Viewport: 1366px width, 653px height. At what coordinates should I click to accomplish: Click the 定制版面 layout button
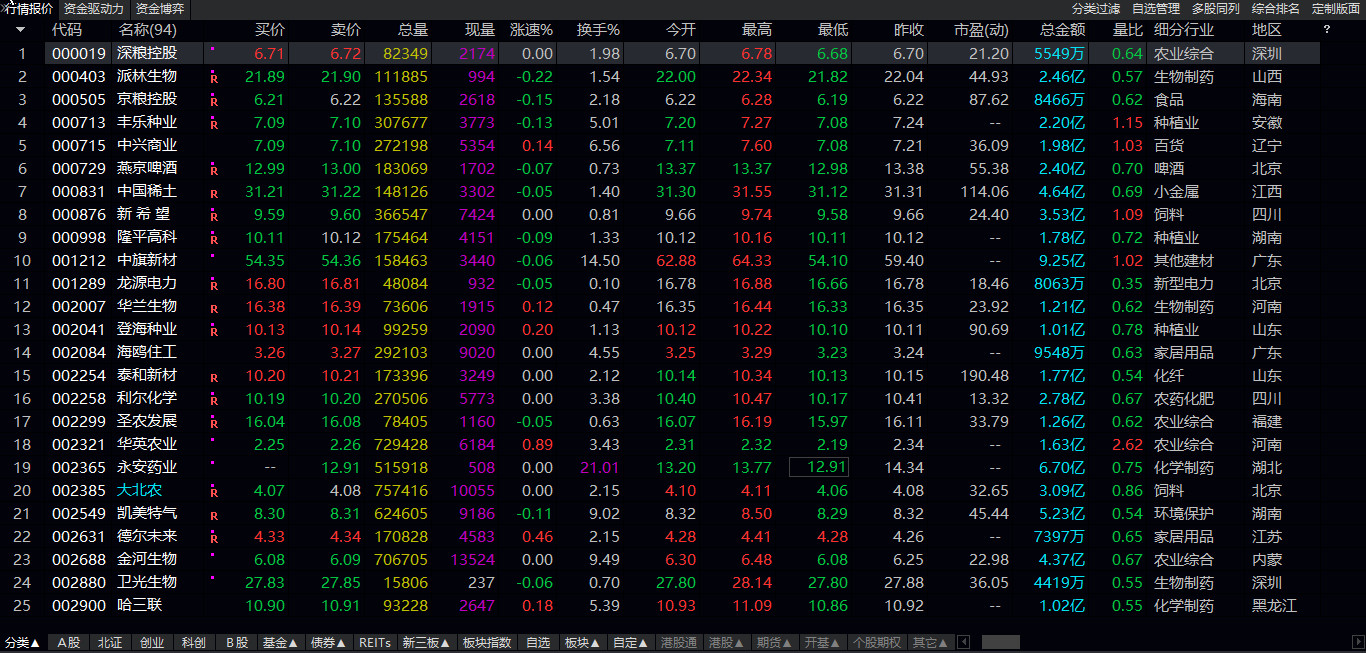click(x=1336, y=9)
